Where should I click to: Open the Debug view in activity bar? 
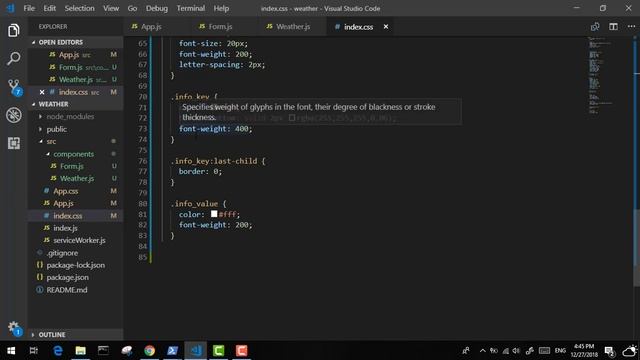(x=13, y=115)
